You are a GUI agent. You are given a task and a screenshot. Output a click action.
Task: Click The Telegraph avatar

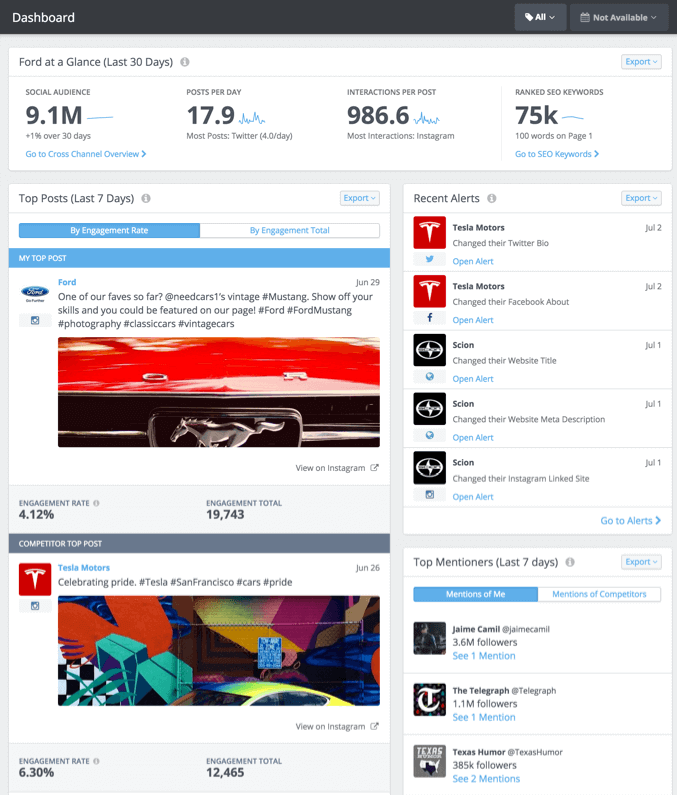click(x=430, y=700)
